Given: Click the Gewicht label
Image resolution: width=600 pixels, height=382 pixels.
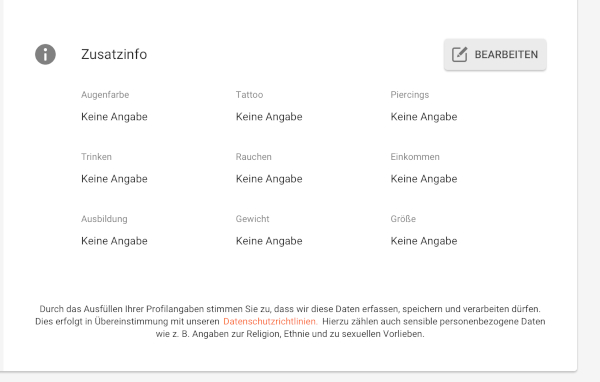Looking at the screenshot, I should (x=253, y=219).
